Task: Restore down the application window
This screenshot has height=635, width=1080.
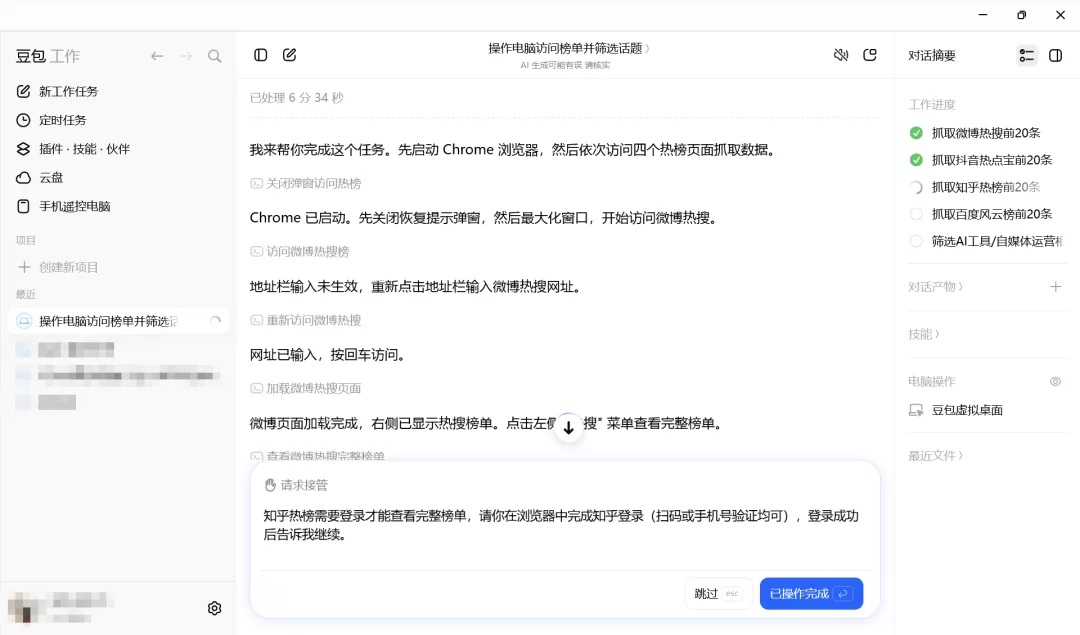Action: click(x=1021, y=14)
